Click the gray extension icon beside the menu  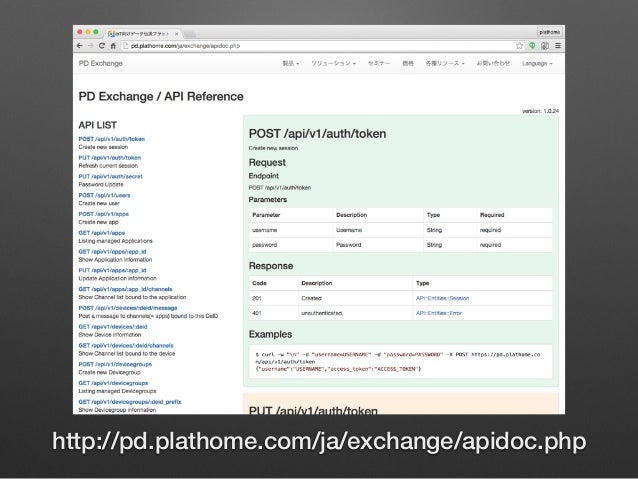[545, 46]
